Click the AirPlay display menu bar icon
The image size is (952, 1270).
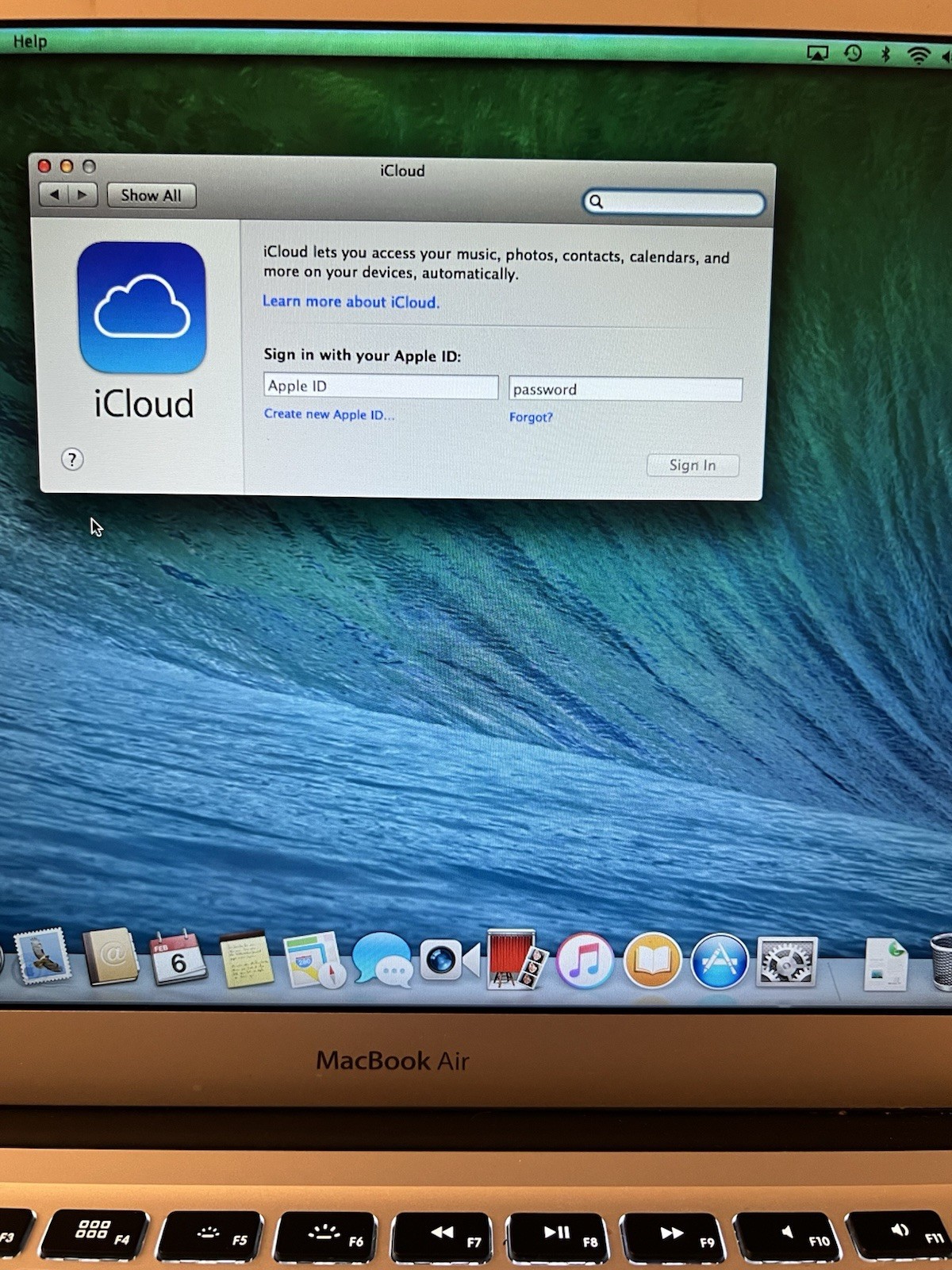[817, 53]
